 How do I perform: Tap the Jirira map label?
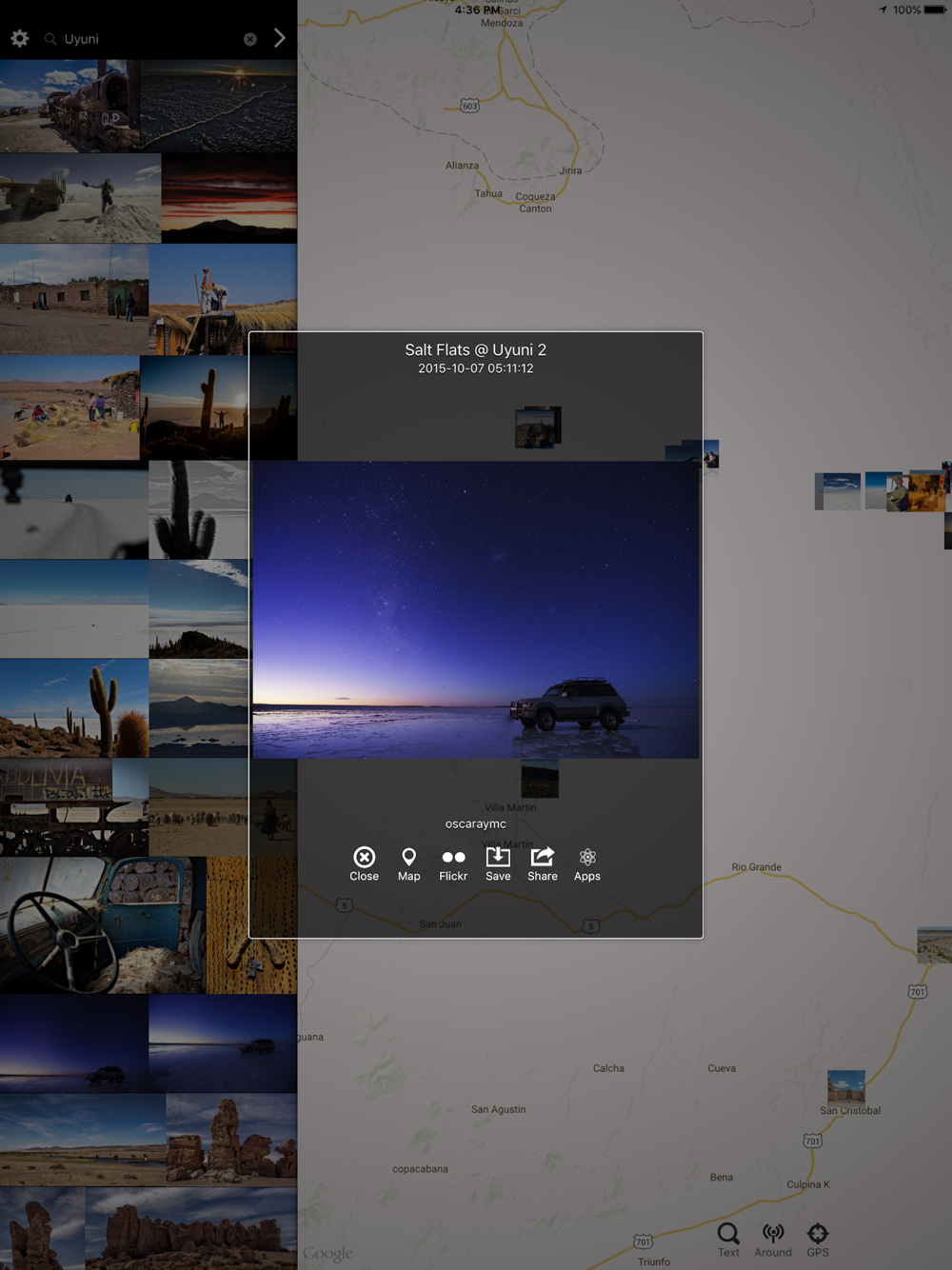point(570,170)
